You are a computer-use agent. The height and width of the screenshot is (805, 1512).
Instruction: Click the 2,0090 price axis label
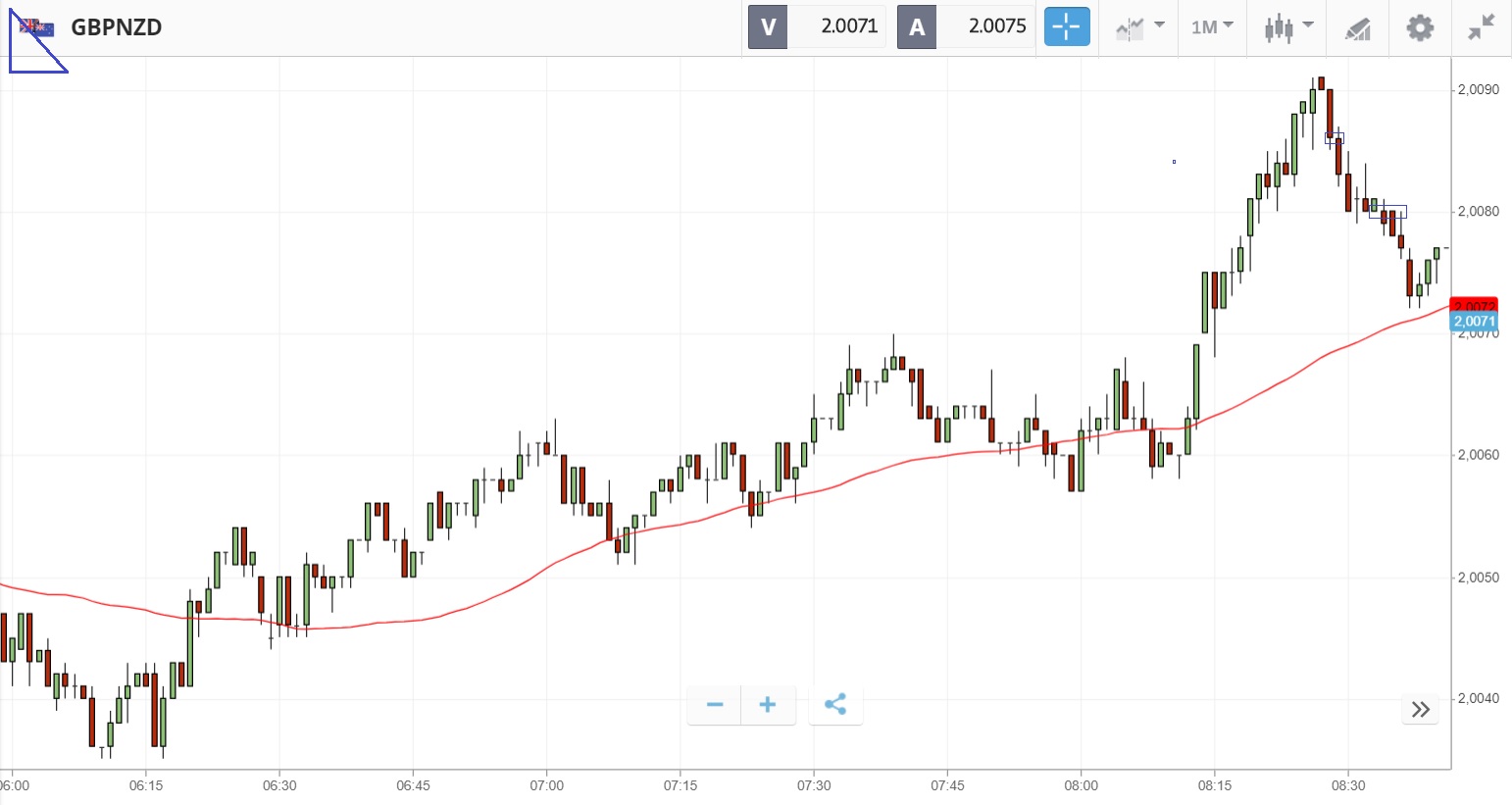click(x=1478, y=90)
